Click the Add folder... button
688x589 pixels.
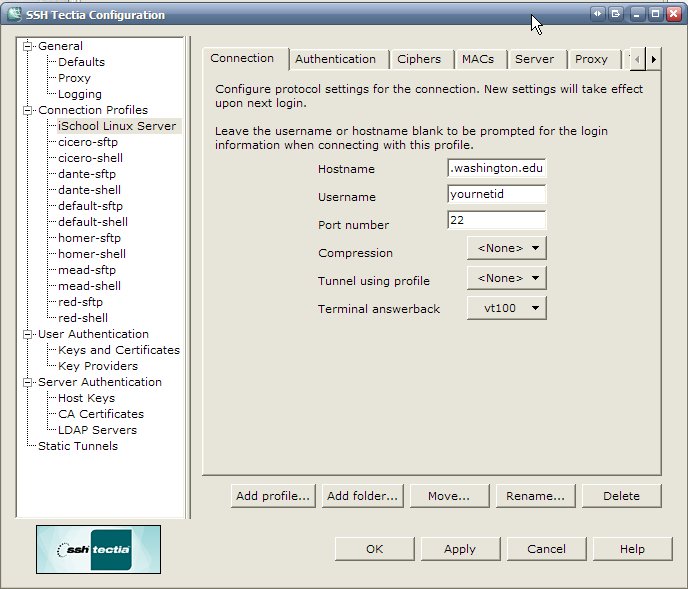click(362, 496)
